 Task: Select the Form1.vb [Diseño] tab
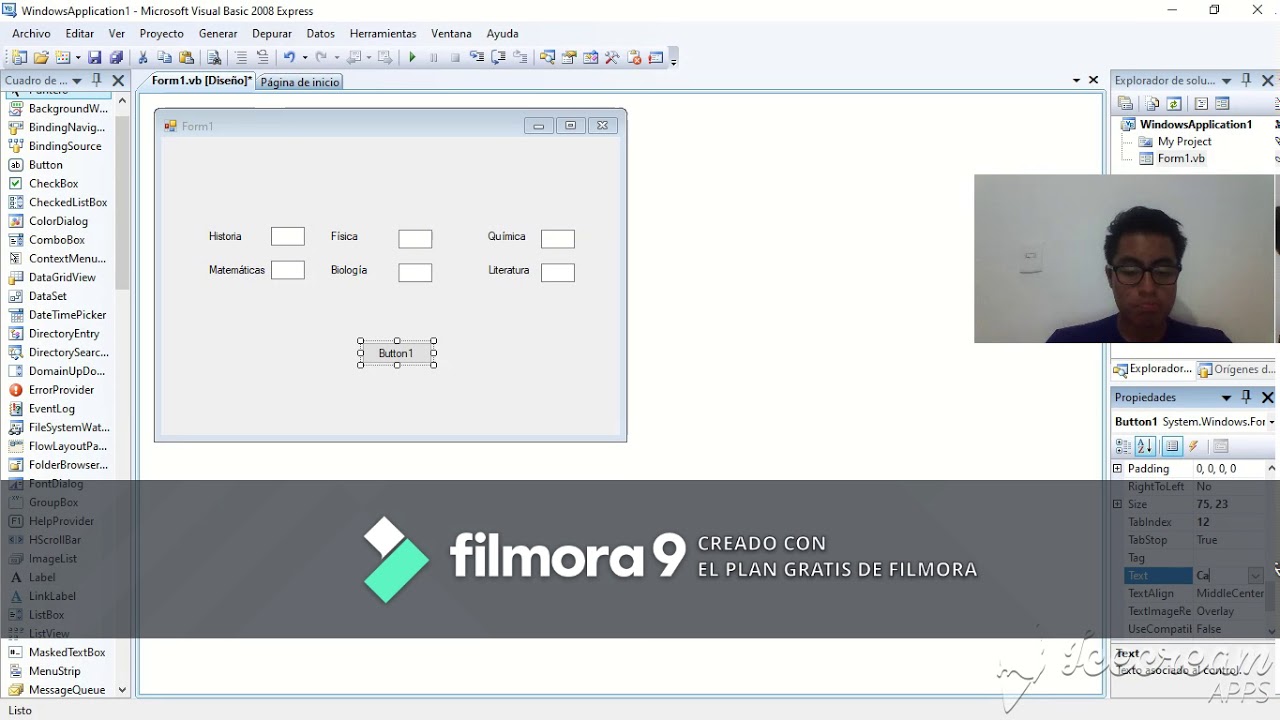(x=201, y=81)
